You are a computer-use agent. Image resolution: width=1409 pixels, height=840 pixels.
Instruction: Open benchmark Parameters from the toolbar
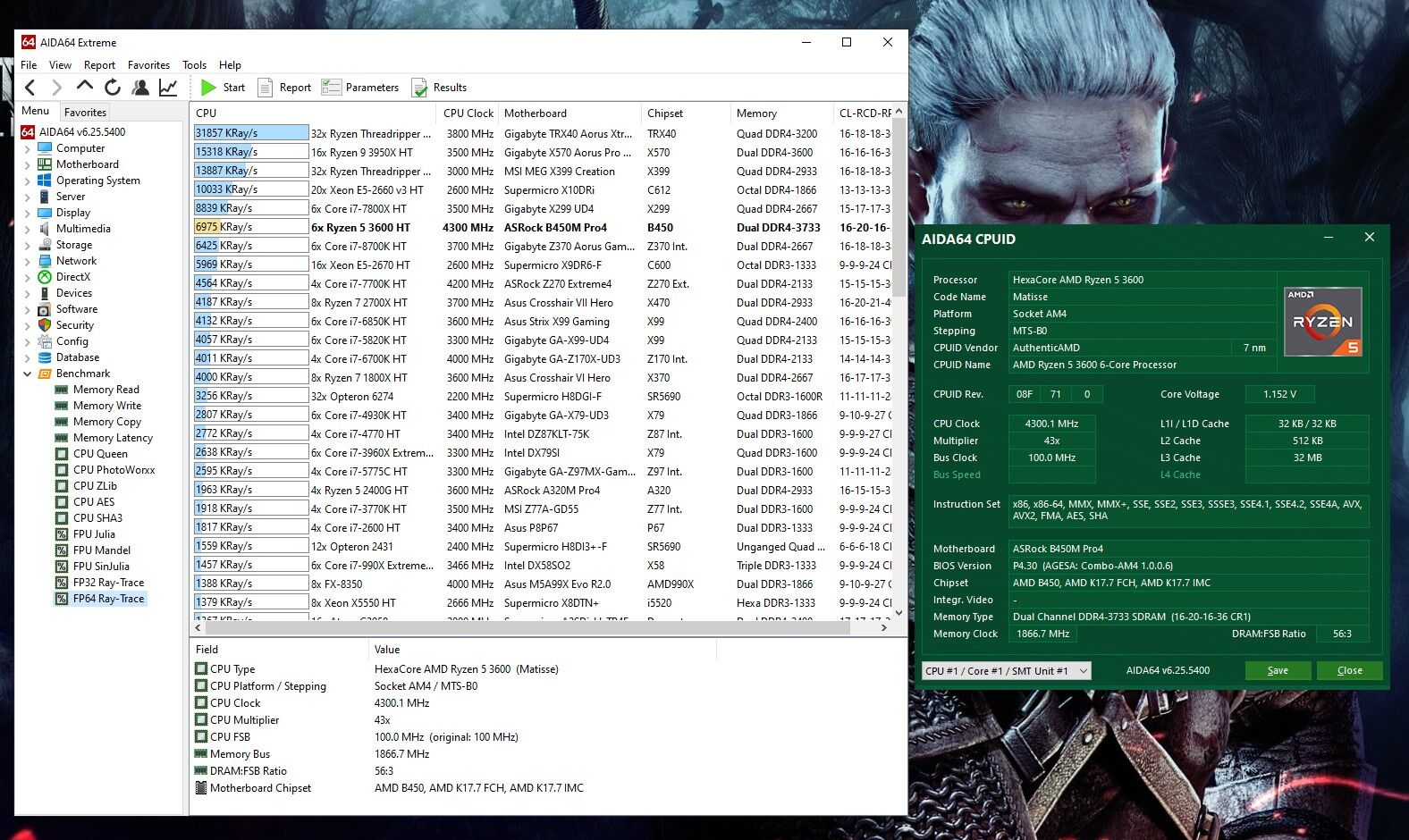click(x=361, y=88)
